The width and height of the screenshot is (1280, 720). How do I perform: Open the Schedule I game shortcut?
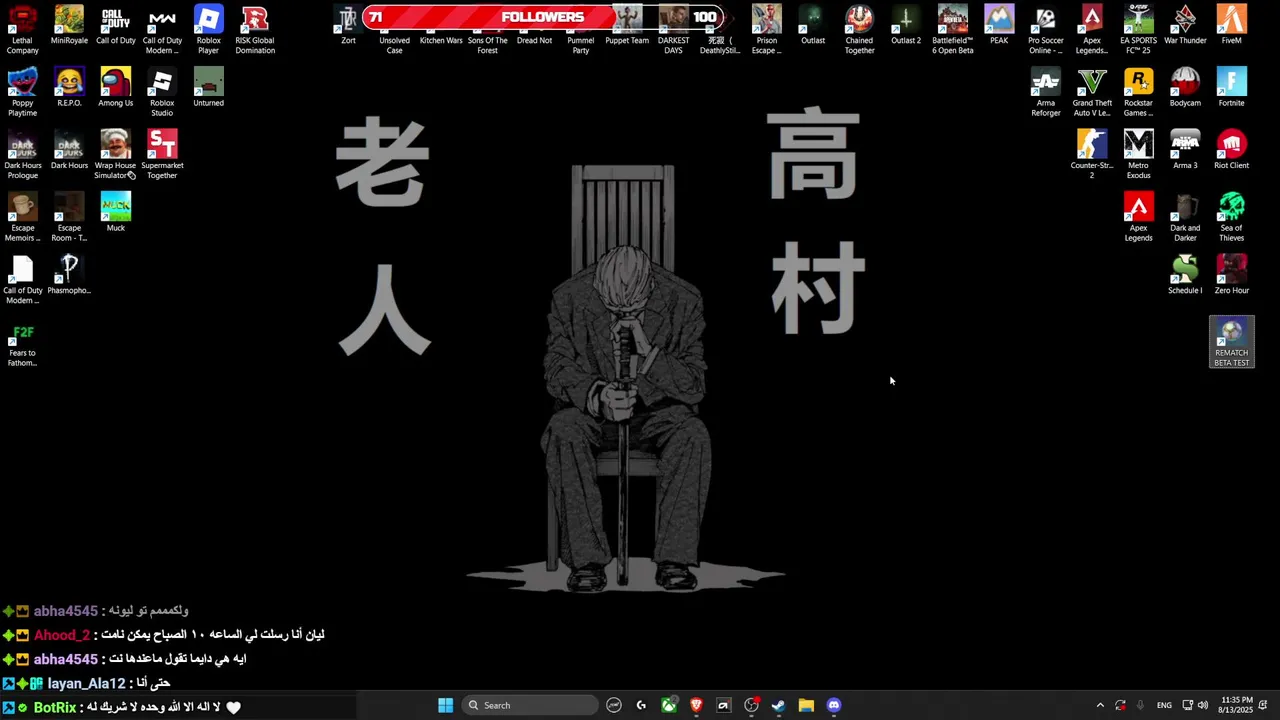click(x=1185, y=274)
